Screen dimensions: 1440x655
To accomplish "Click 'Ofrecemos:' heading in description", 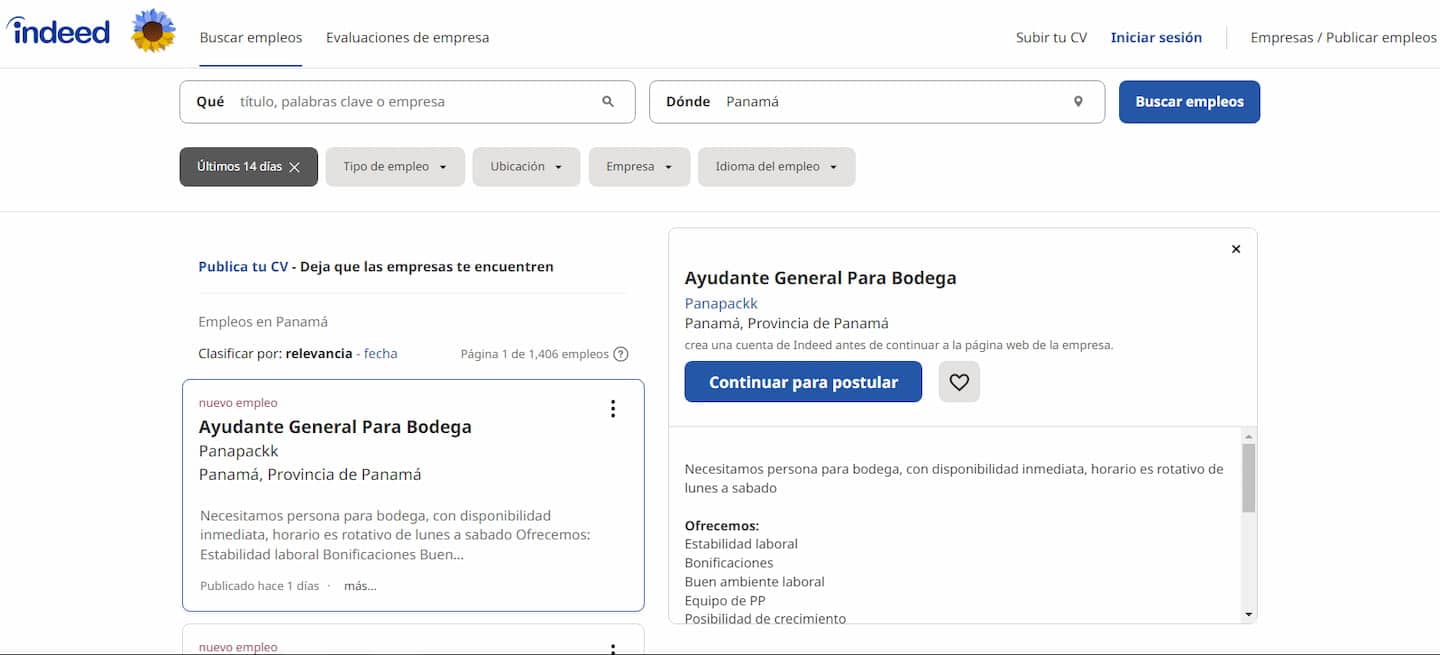I will 722,526.
